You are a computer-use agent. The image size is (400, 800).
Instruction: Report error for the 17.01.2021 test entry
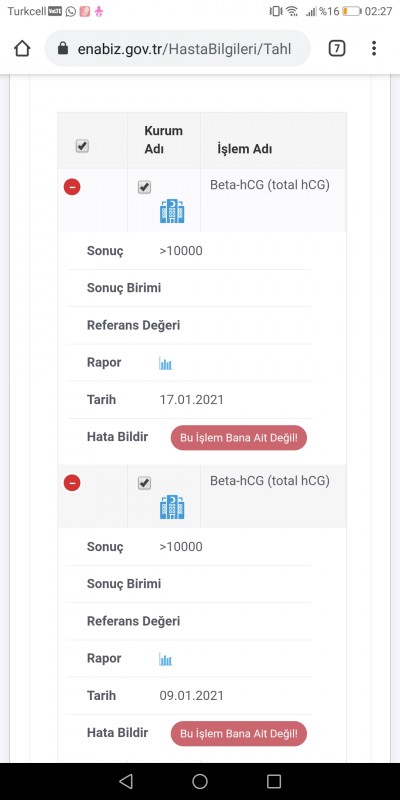tap(239, 438)
